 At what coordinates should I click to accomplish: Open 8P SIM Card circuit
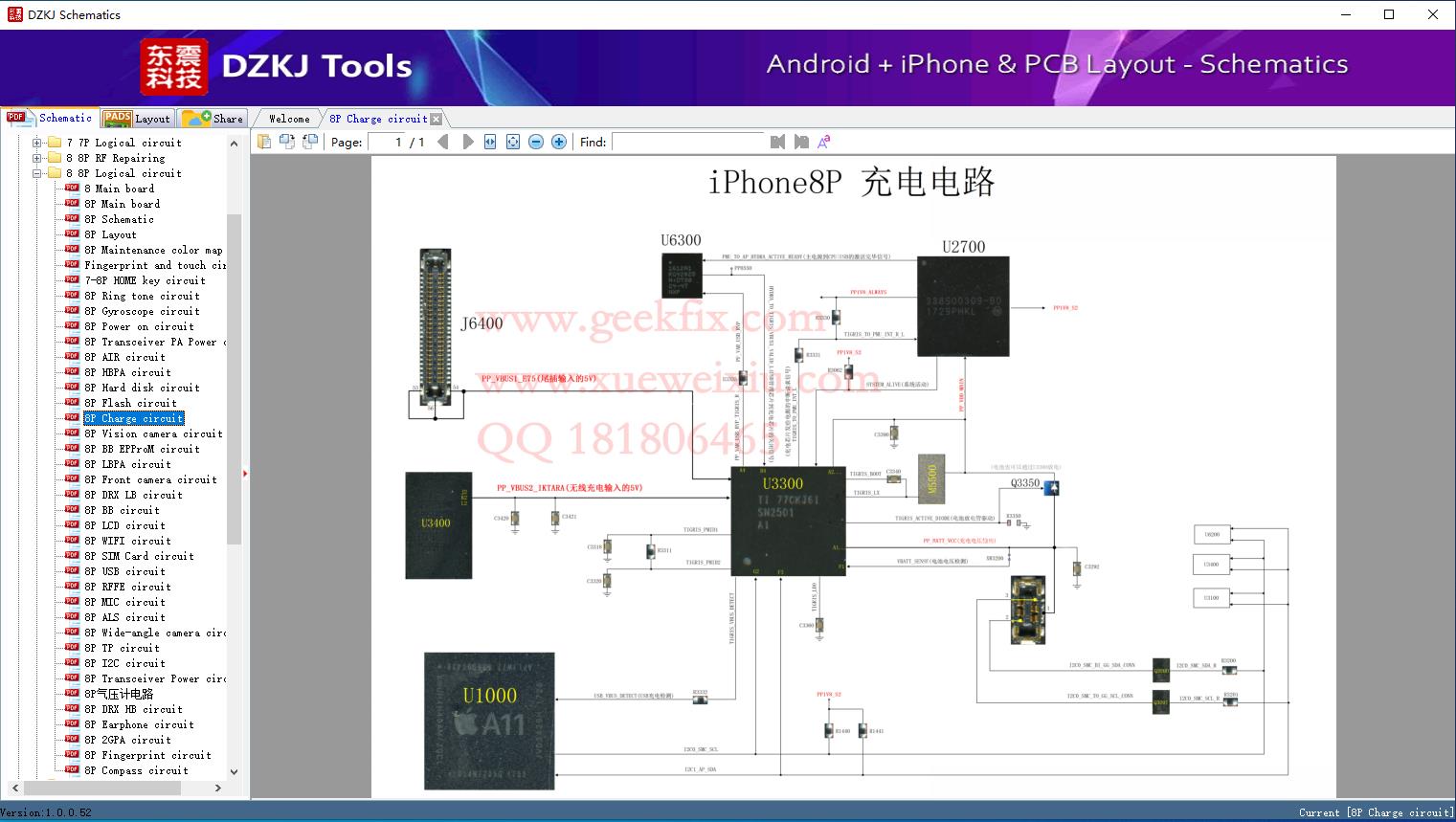coord(139,556)
